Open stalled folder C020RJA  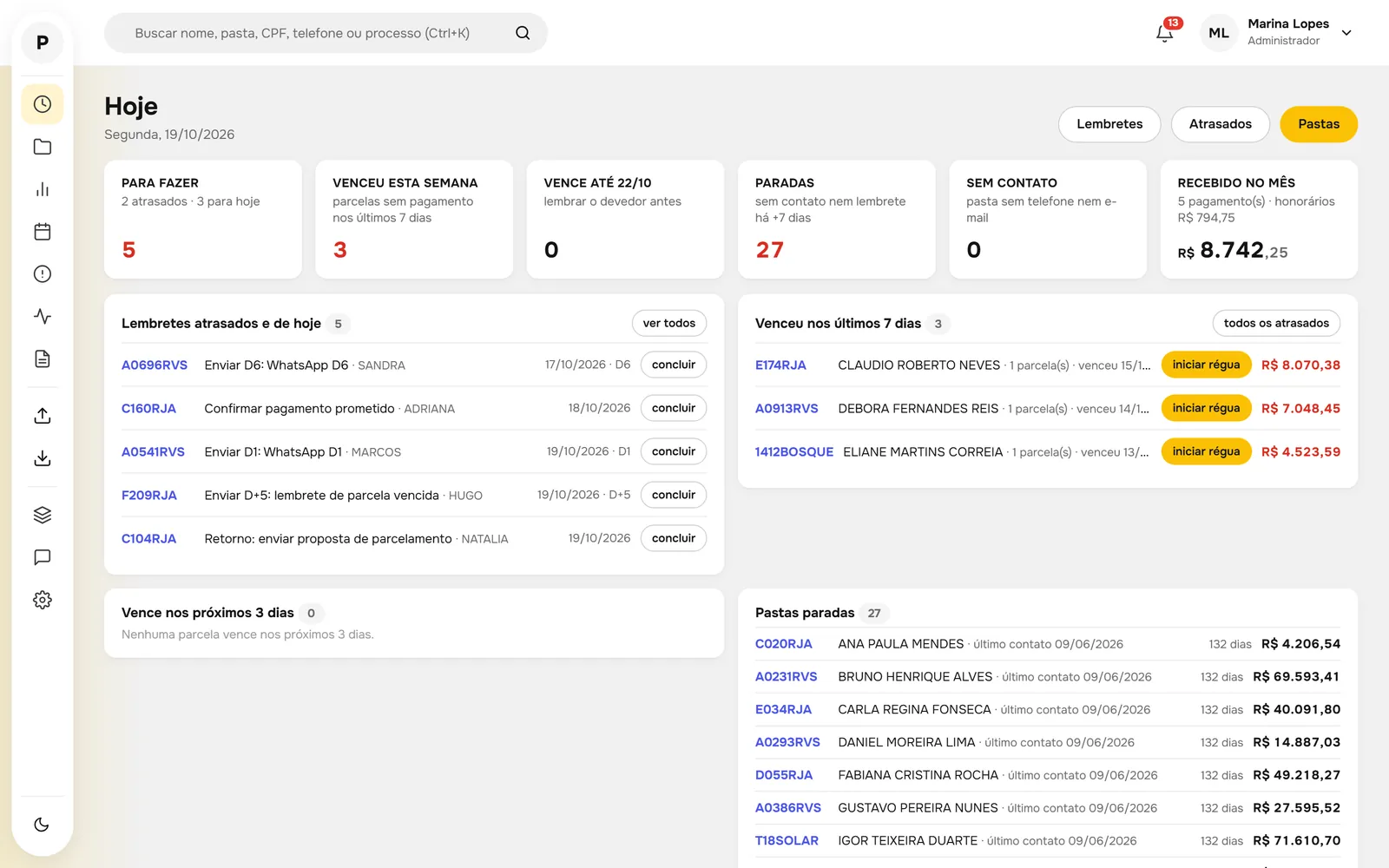[x=784, y=644]
